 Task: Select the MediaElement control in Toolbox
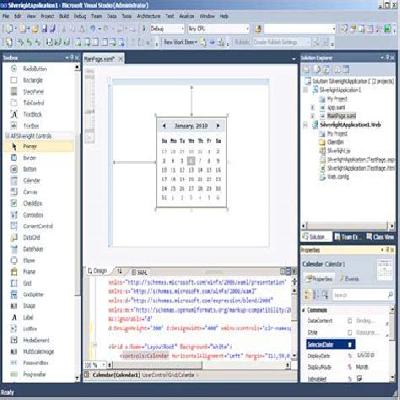pos(36,340)
